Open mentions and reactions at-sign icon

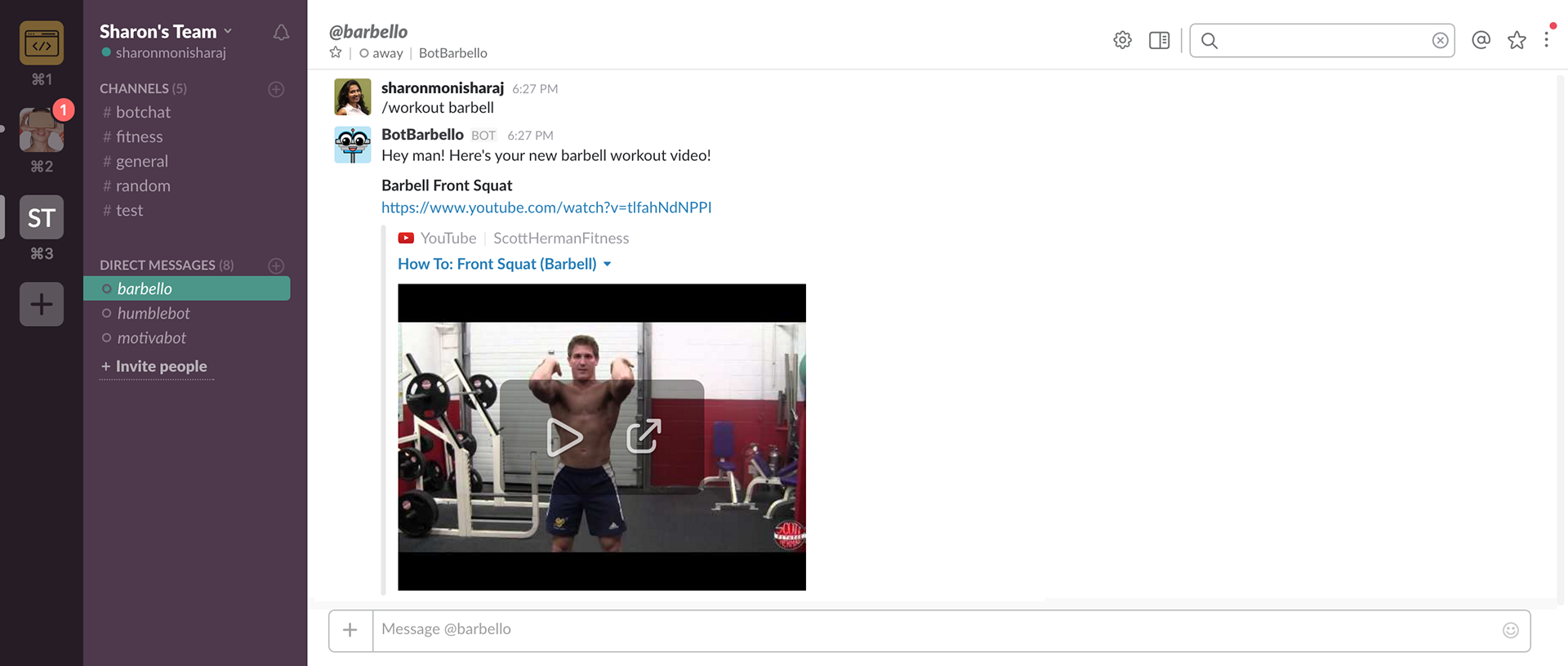point(1481,40)
